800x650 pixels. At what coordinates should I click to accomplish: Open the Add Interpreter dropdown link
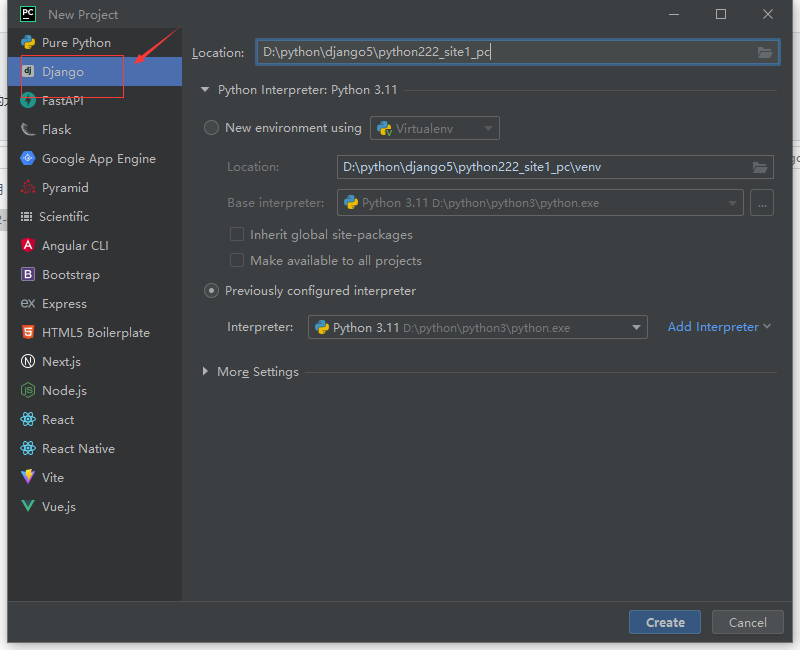pyautogui.click(x=719, y=327)
